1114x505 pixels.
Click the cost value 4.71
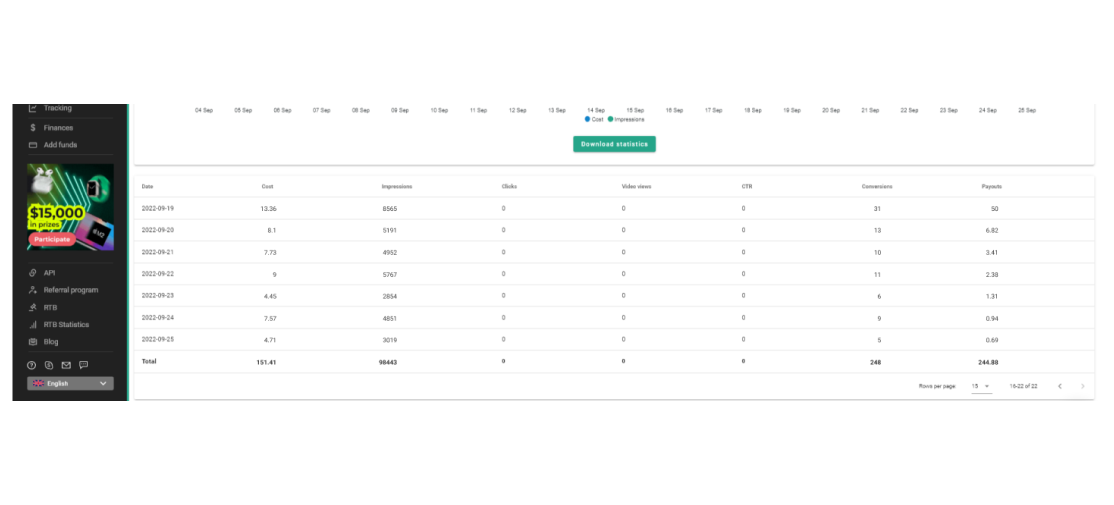[270, 340]
